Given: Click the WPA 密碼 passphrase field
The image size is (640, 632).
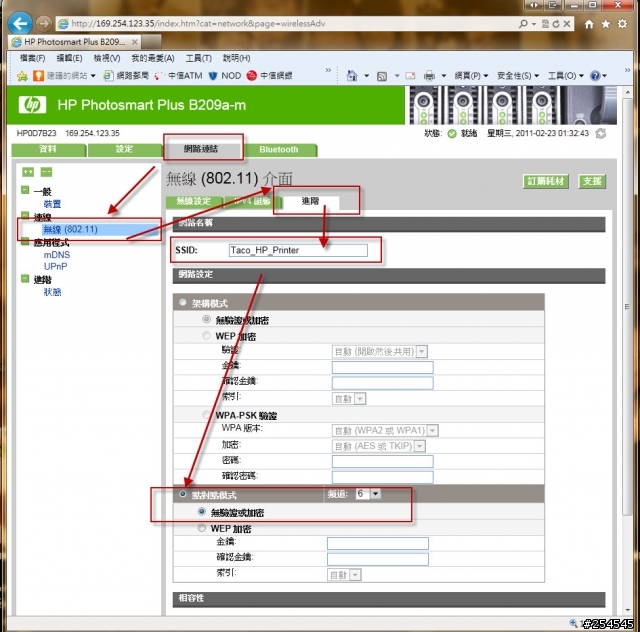Looking at the screenshot, I should 382,461.
